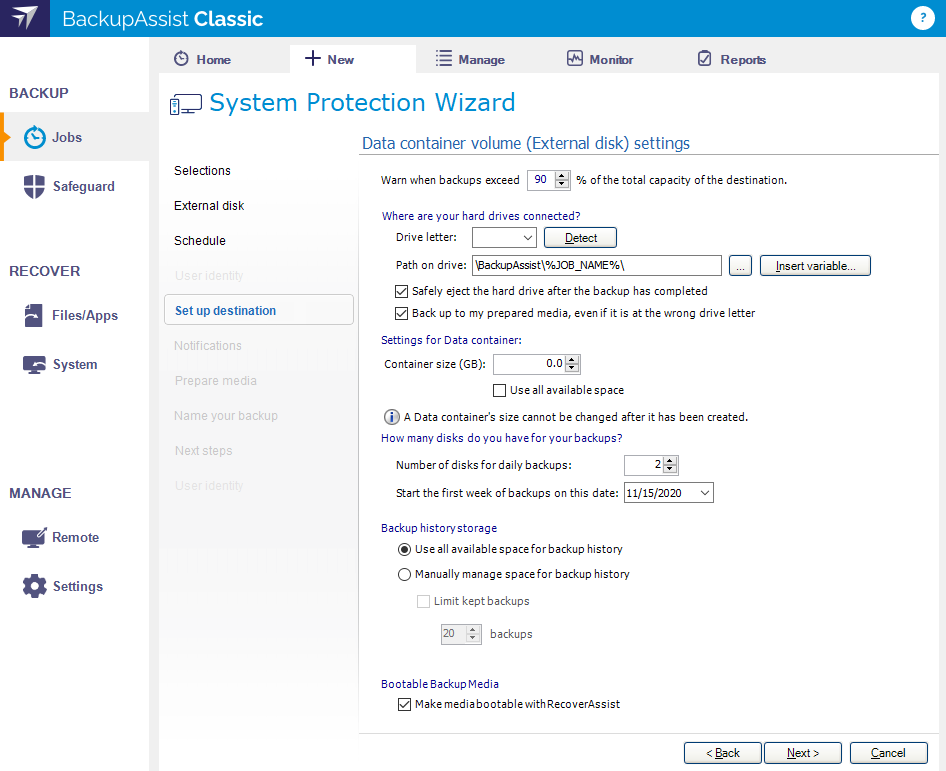Click the Next steps wizard step
Viewport: 946px width, 771px height.
(203, 451)
